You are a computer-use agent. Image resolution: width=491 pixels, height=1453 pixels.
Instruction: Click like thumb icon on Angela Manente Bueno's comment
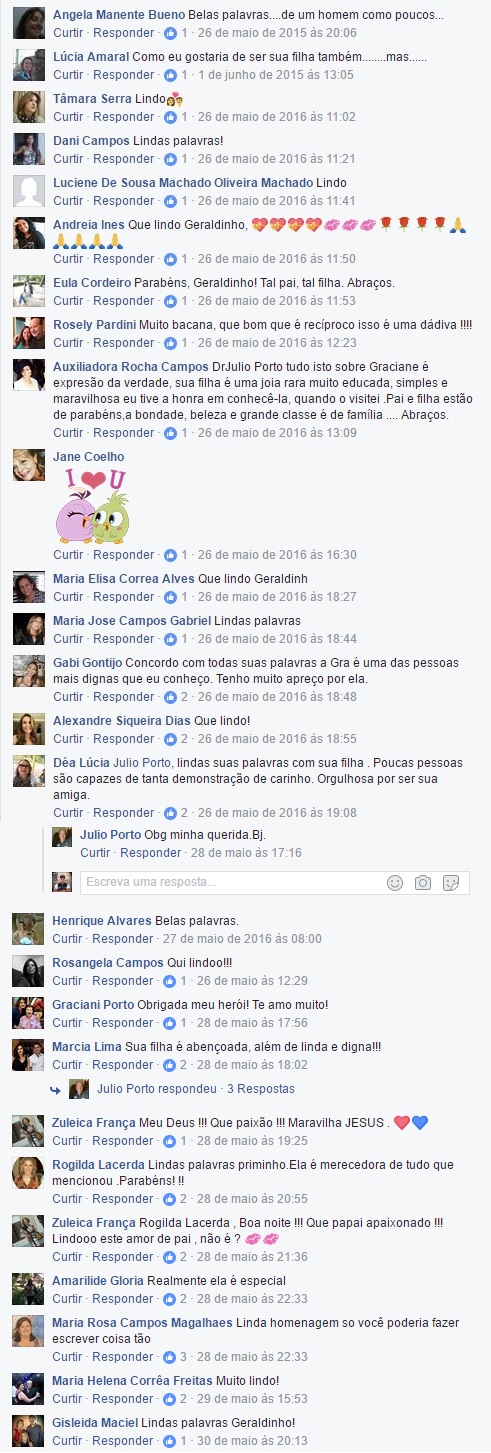[170, 33]
